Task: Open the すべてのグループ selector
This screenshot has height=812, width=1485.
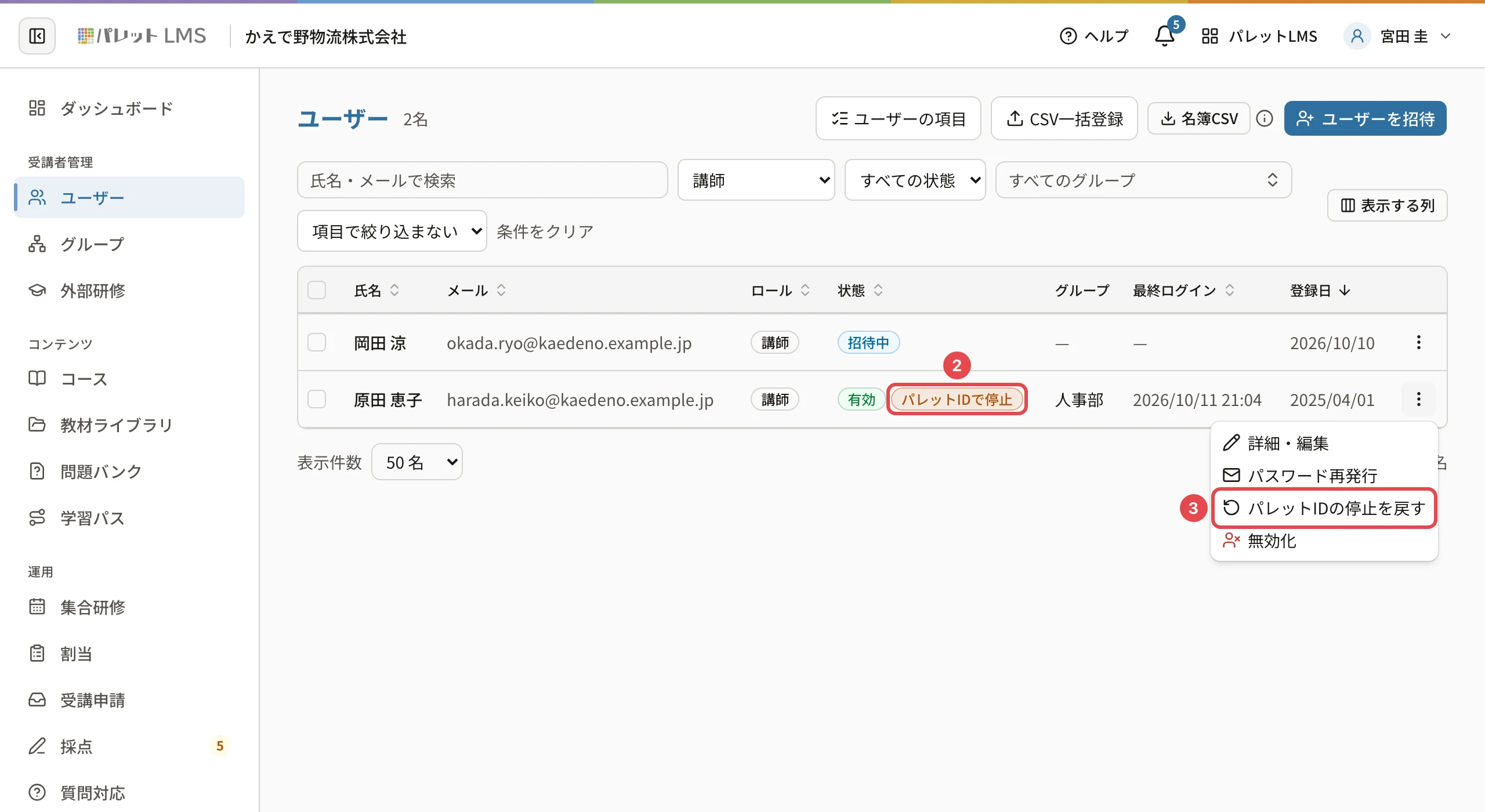Action: pyautogui.click(x=1144, y=180)
